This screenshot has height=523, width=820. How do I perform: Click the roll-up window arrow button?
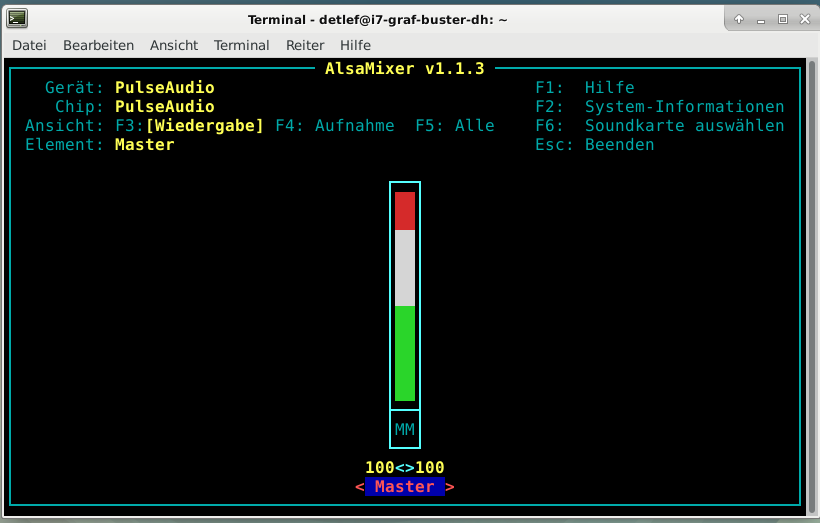738,19
